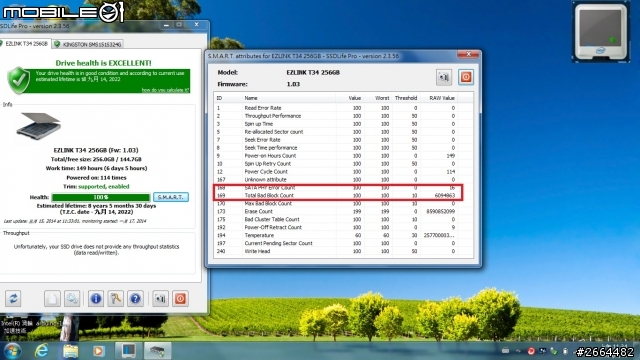Click the green shield drive health icon
This screenshot has width=640, height=360.
19,80
